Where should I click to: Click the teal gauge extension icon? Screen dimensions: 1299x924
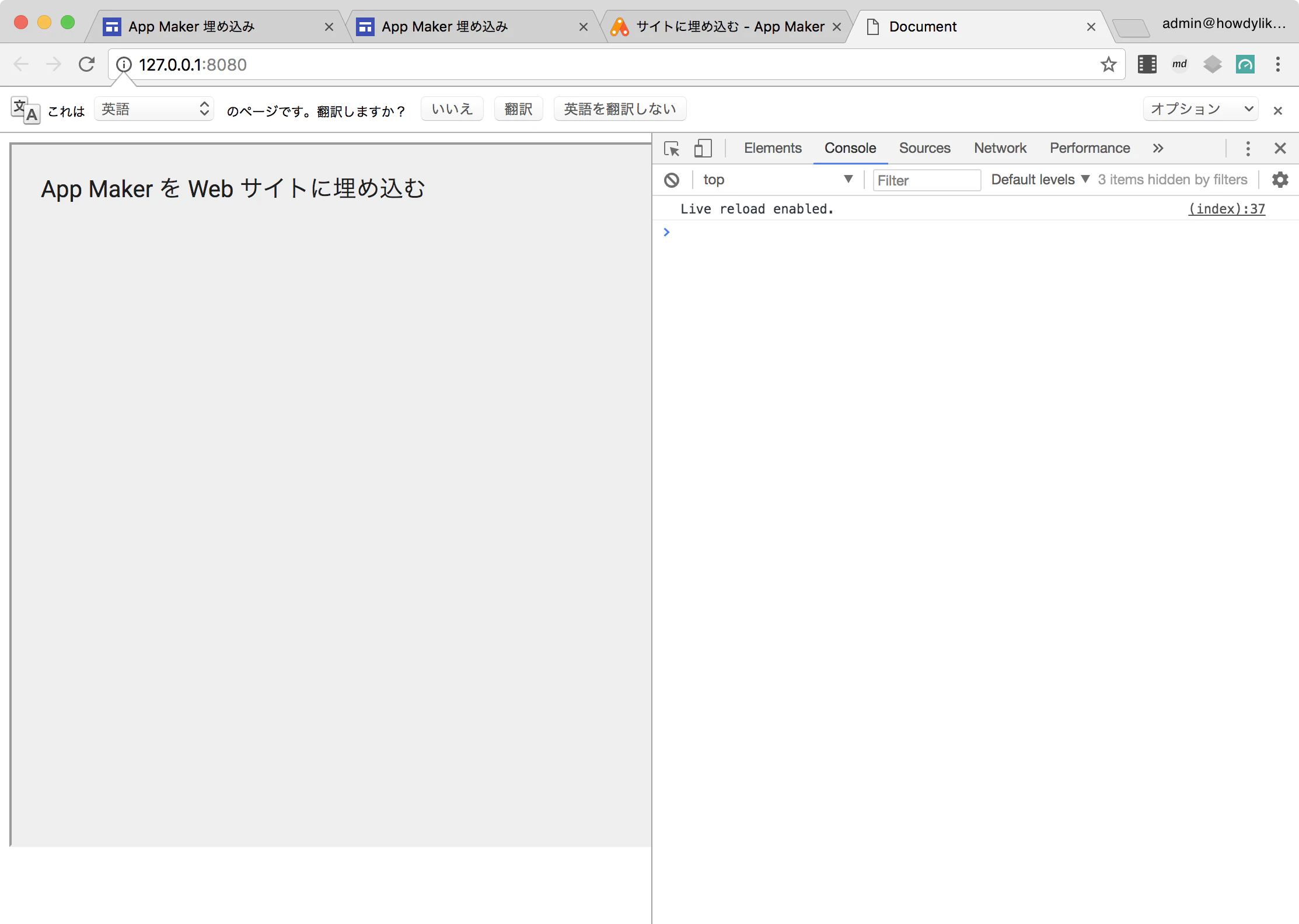pyautogui.click(x=1245, y=64)
